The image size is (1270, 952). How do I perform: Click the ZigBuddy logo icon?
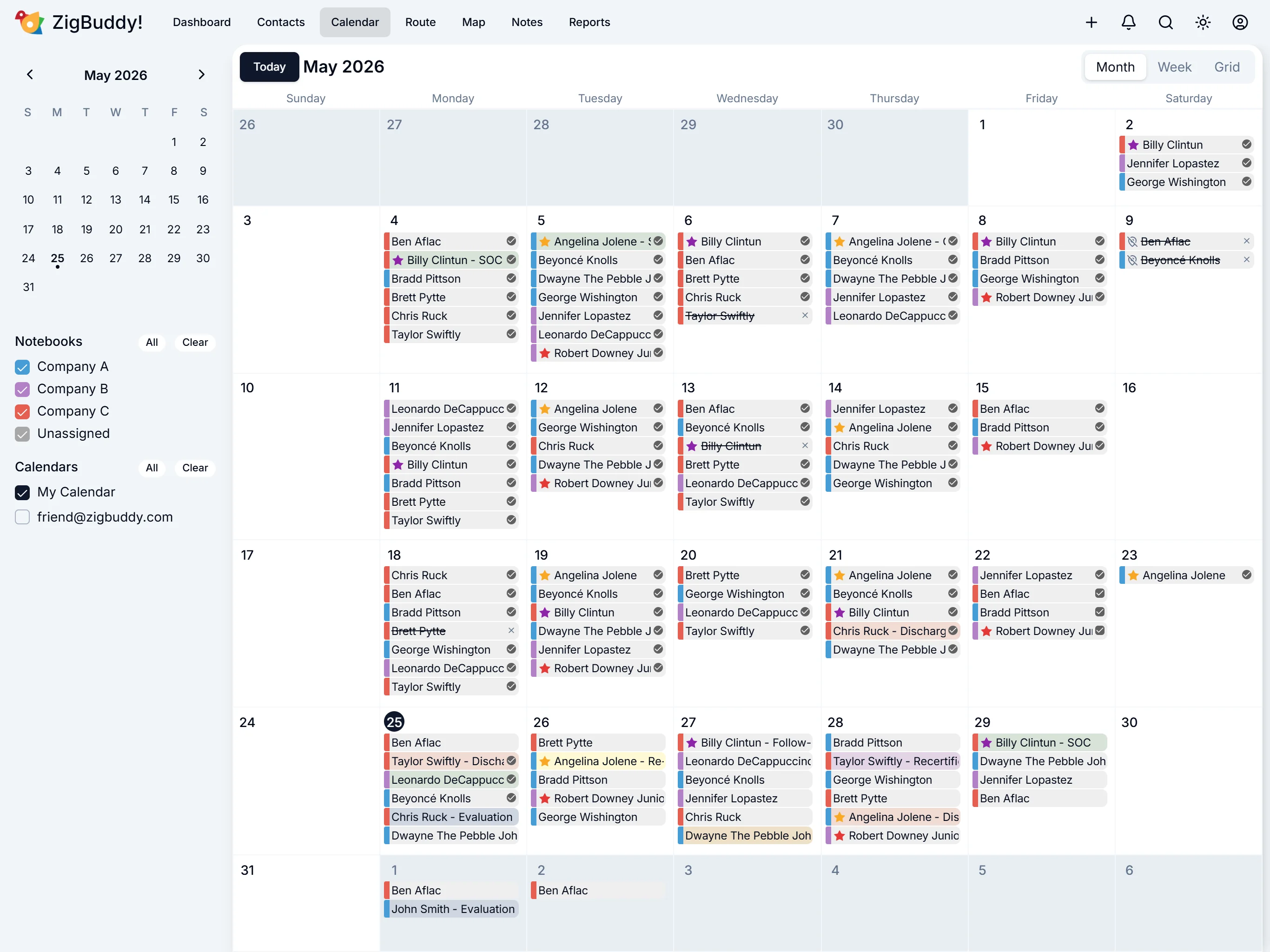click(29, 22)
